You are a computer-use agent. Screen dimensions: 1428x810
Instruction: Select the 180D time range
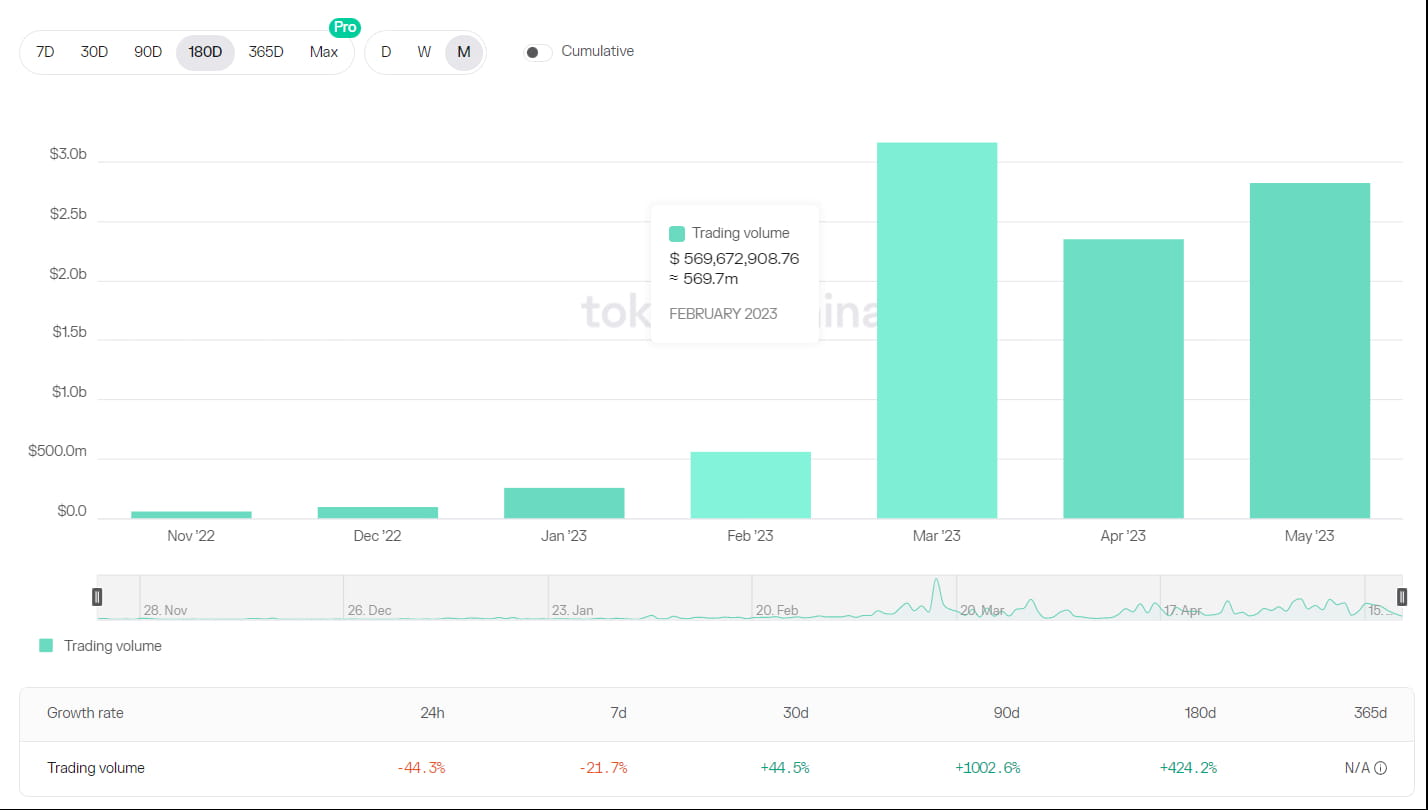click(205, 52)
